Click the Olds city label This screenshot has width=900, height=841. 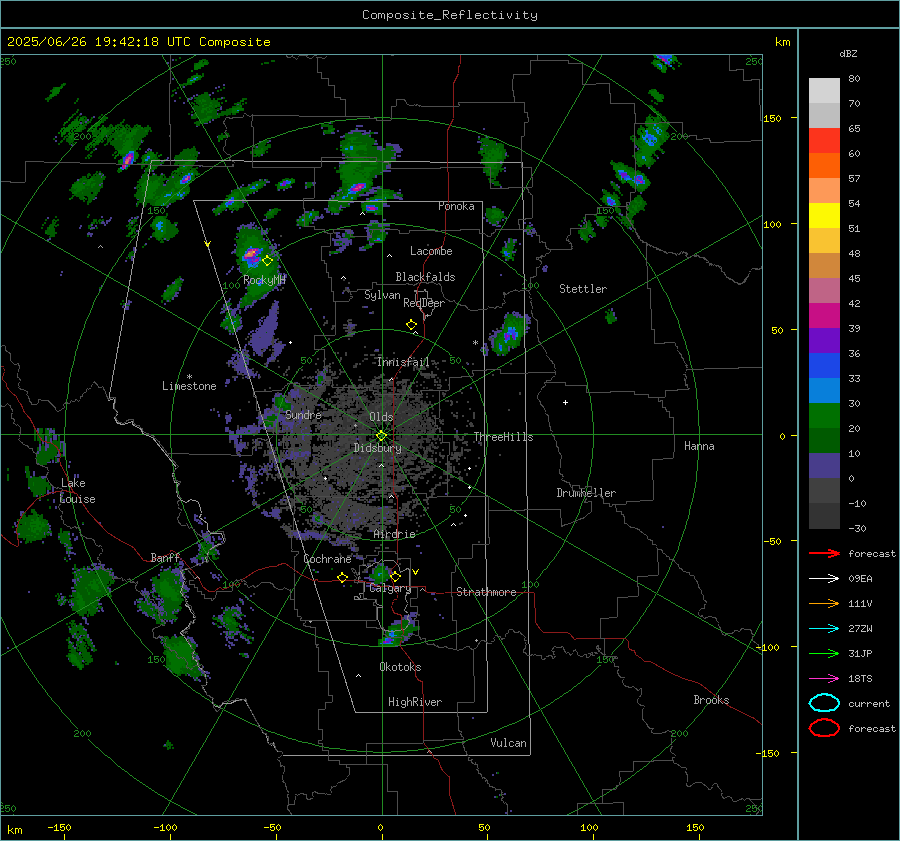(381, 417)
